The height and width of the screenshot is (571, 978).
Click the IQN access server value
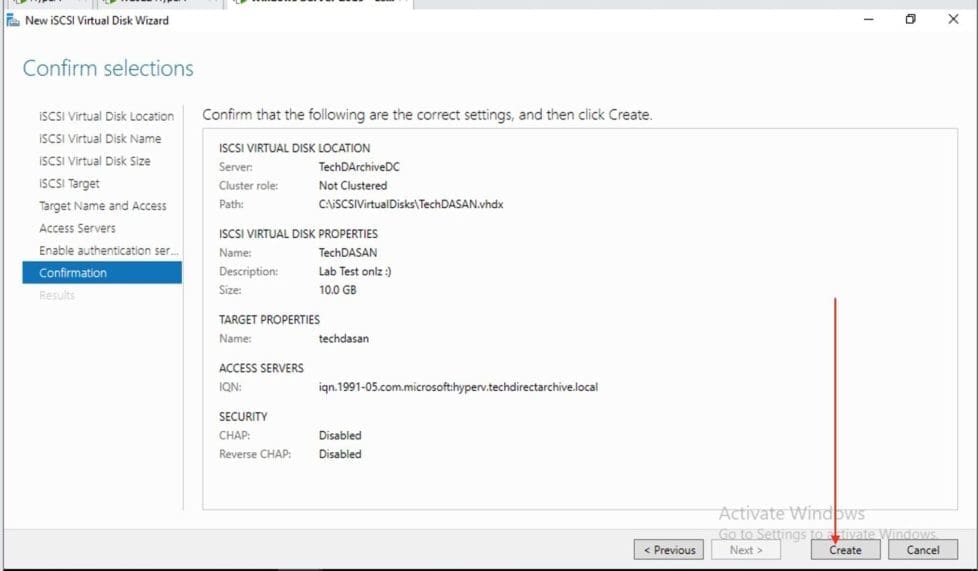(458, 387)
